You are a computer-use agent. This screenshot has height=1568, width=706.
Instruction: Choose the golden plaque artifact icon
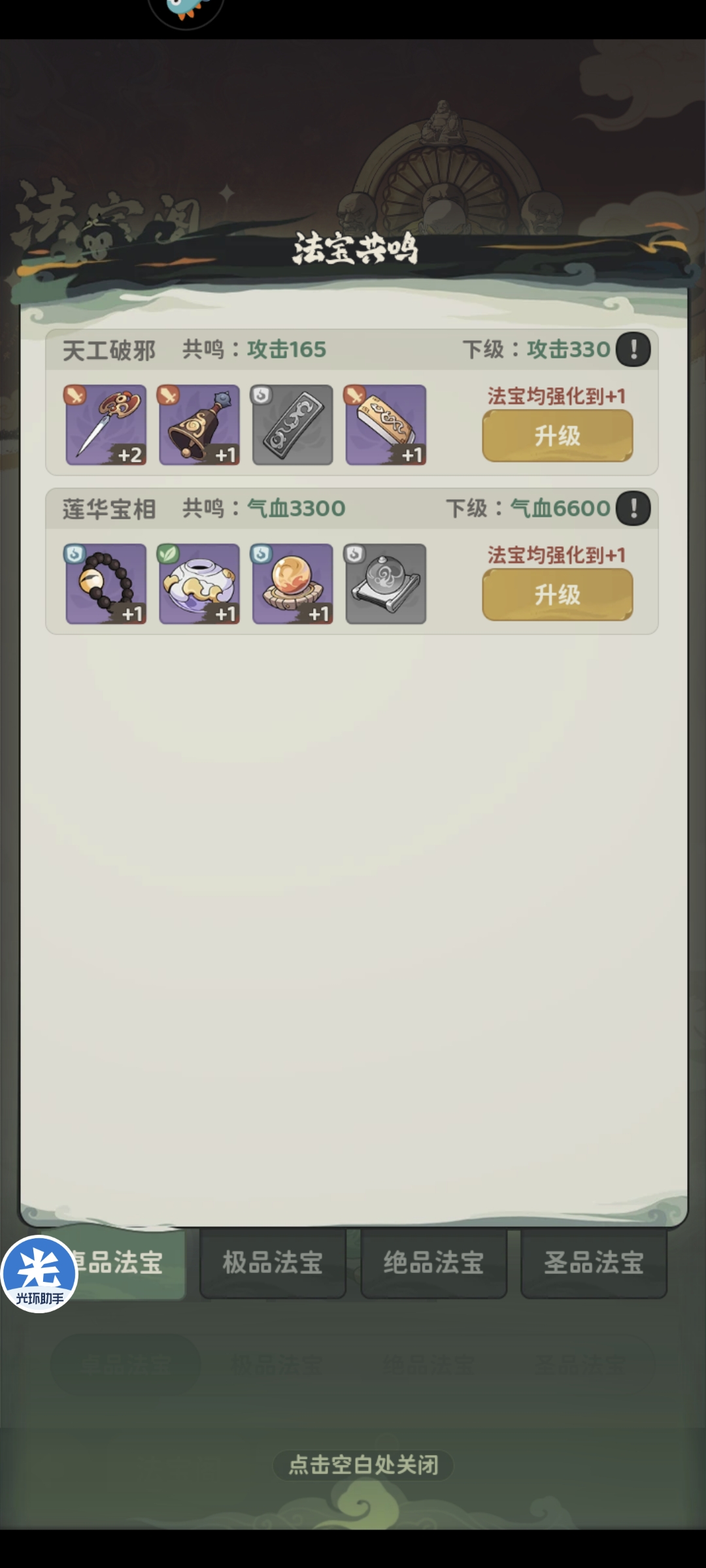click(386, 425)
